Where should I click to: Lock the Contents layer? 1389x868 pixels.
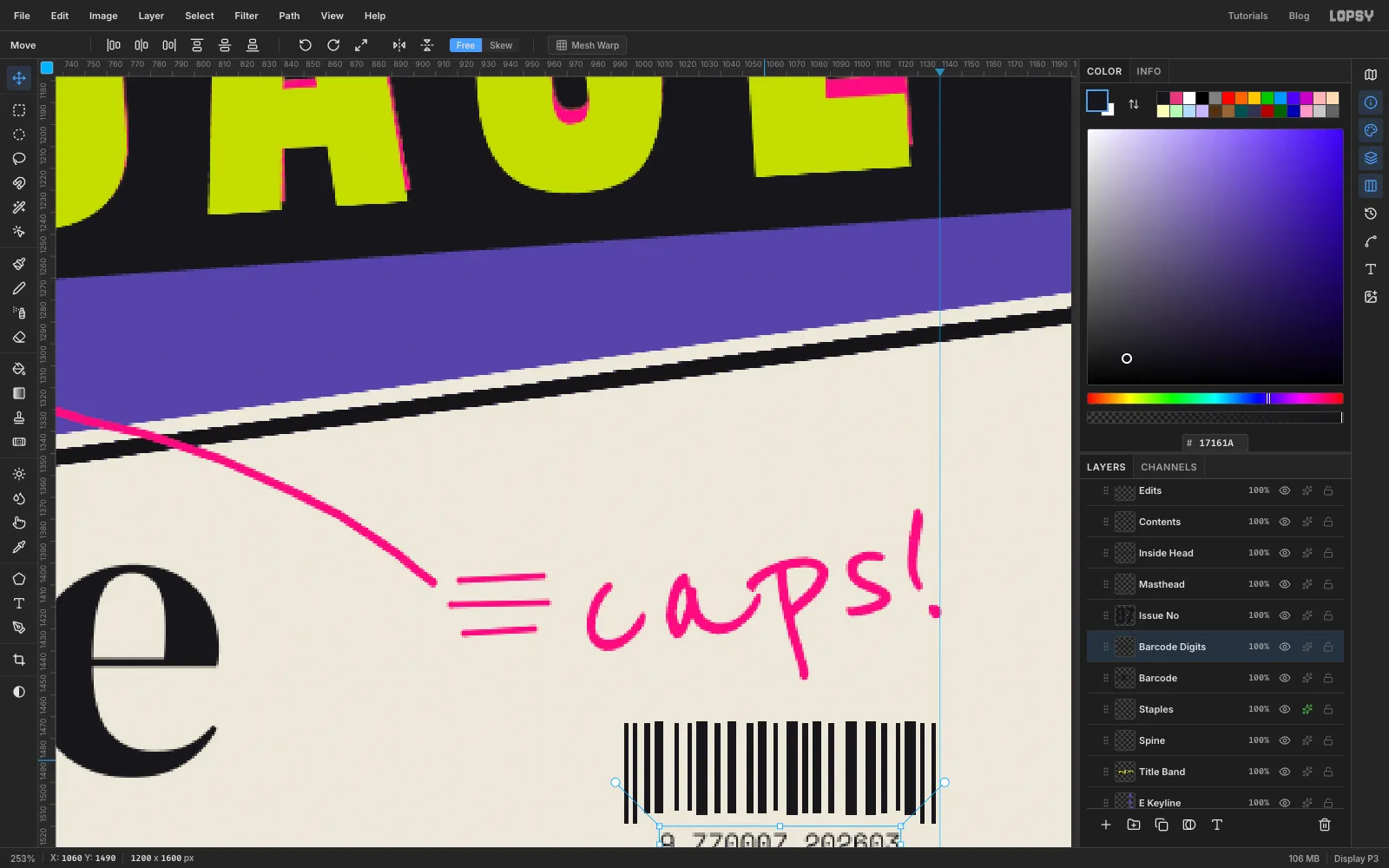click(x=1328, y=522)
